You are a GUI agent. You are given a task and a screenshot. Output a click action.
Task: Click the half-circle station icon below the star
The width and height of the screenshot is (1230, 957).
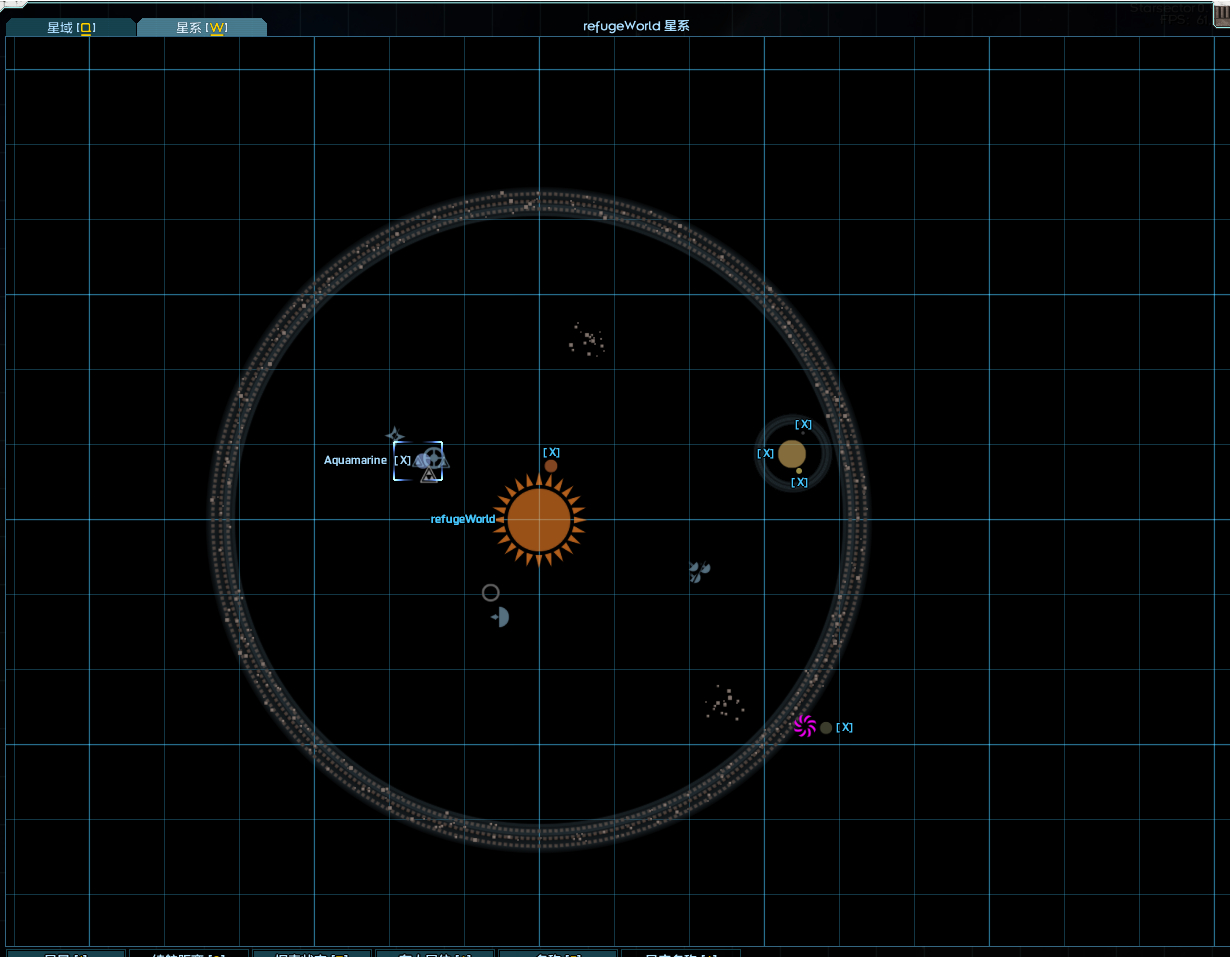[x=501, y=618]
